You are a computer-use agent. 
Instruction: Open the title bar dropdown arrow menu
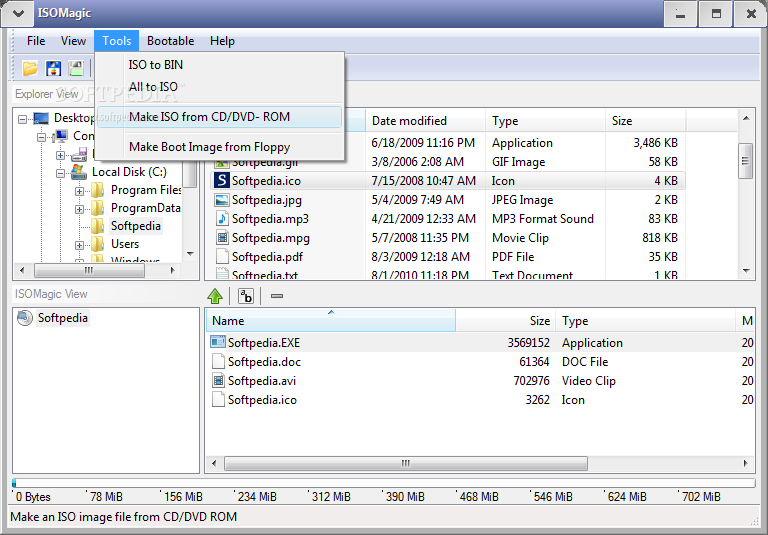18,13
